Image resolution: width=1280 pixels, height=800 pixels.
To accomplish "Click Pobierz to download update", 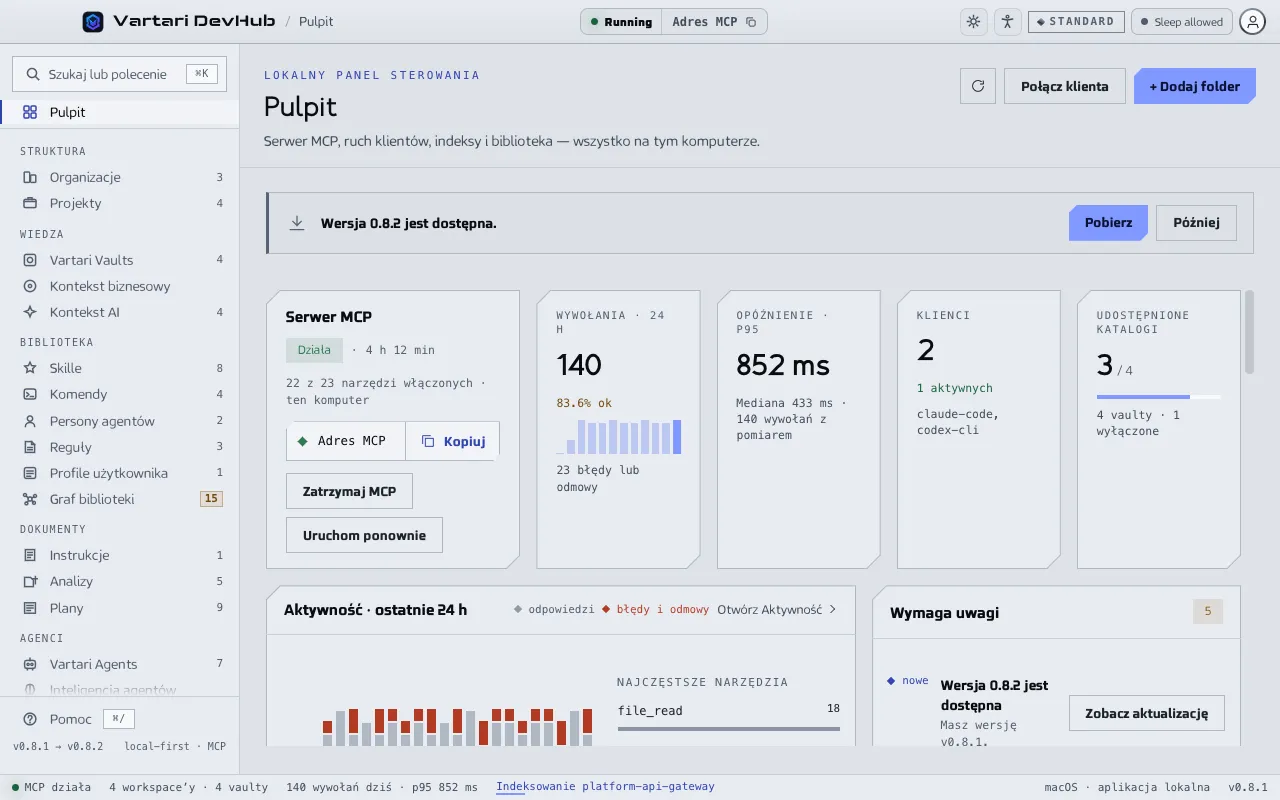I will pyautogui.click(x=1109, y=223).
